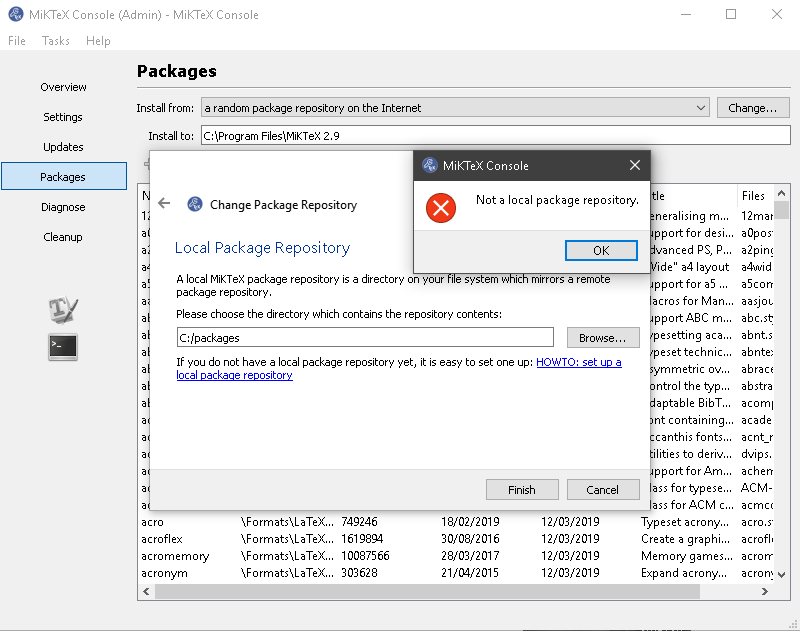Open the Install from repository dropdown

pos(700,107)
